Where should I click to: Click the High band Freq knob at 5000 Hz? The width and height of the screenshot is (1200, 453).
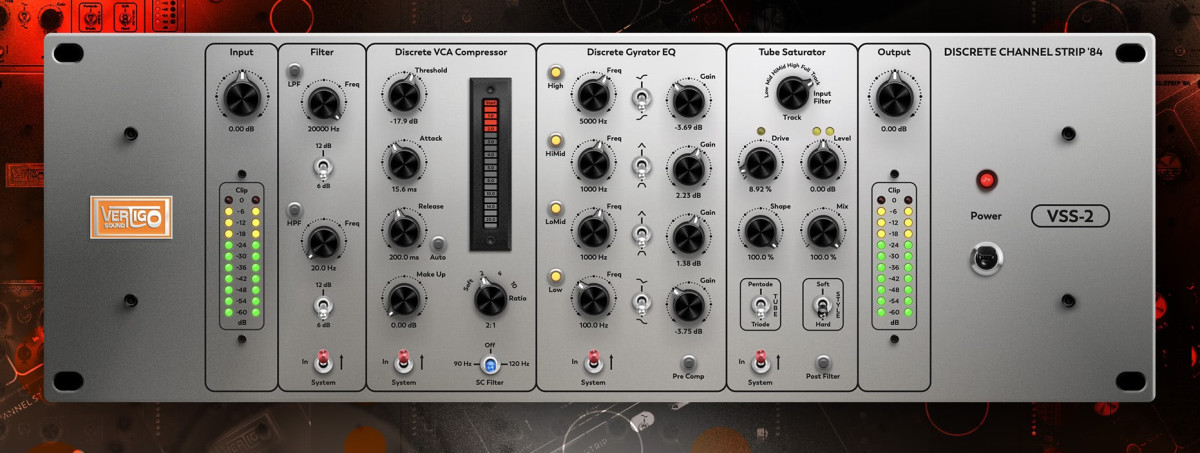coord(592,96)
